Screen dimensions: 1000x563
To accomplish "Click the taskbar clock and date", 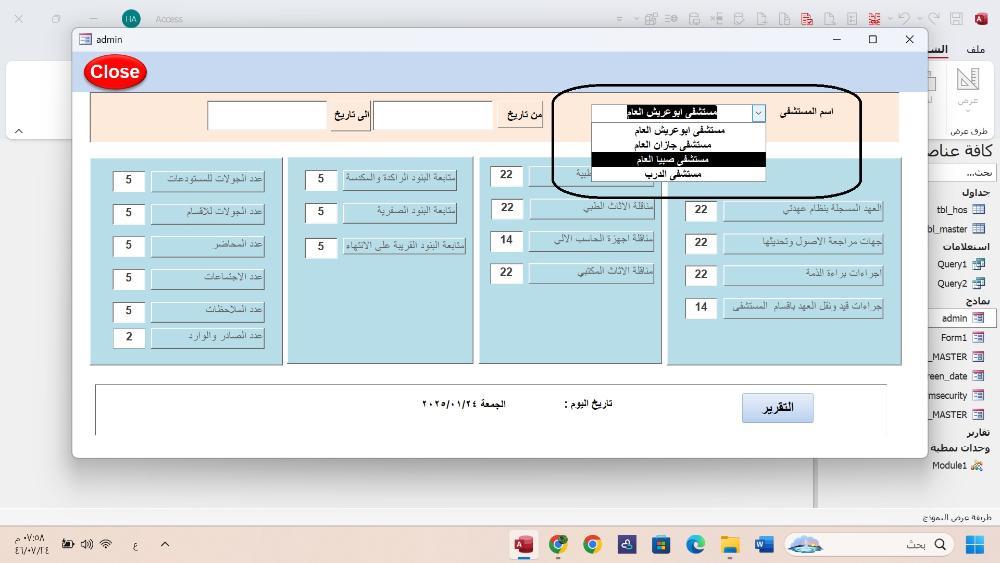I will (32, 544).
